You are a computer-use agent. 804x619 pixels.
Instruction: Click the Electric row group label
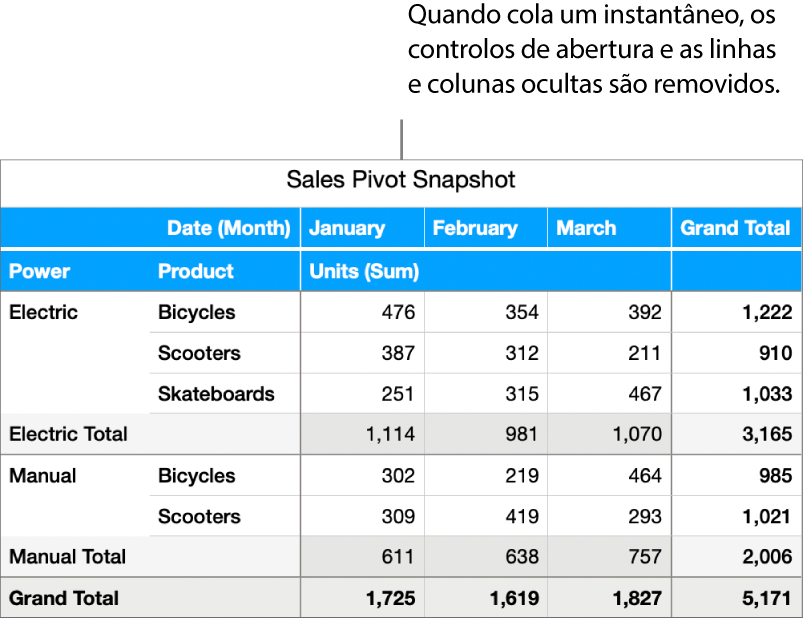point(43,312)
